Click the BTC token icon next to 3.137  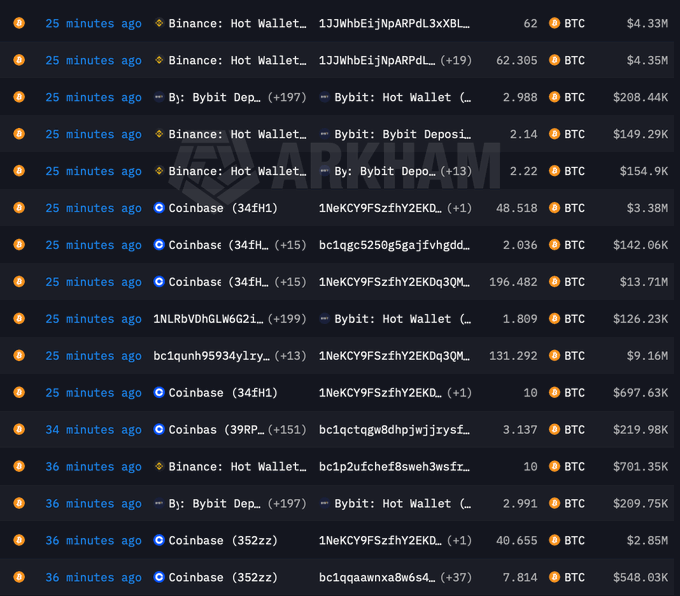tap(554, 429)
